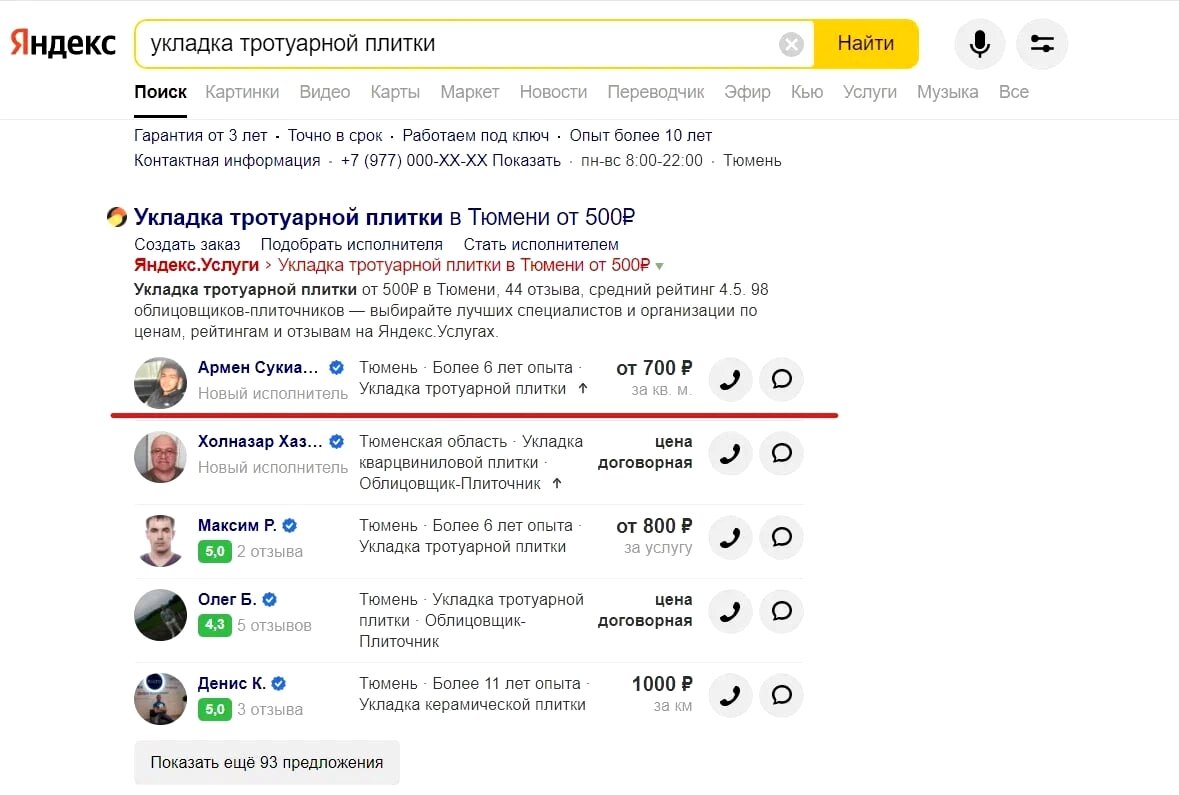Click the 4,3 rating badge of Олег Б.

click(x=214, y=625)
